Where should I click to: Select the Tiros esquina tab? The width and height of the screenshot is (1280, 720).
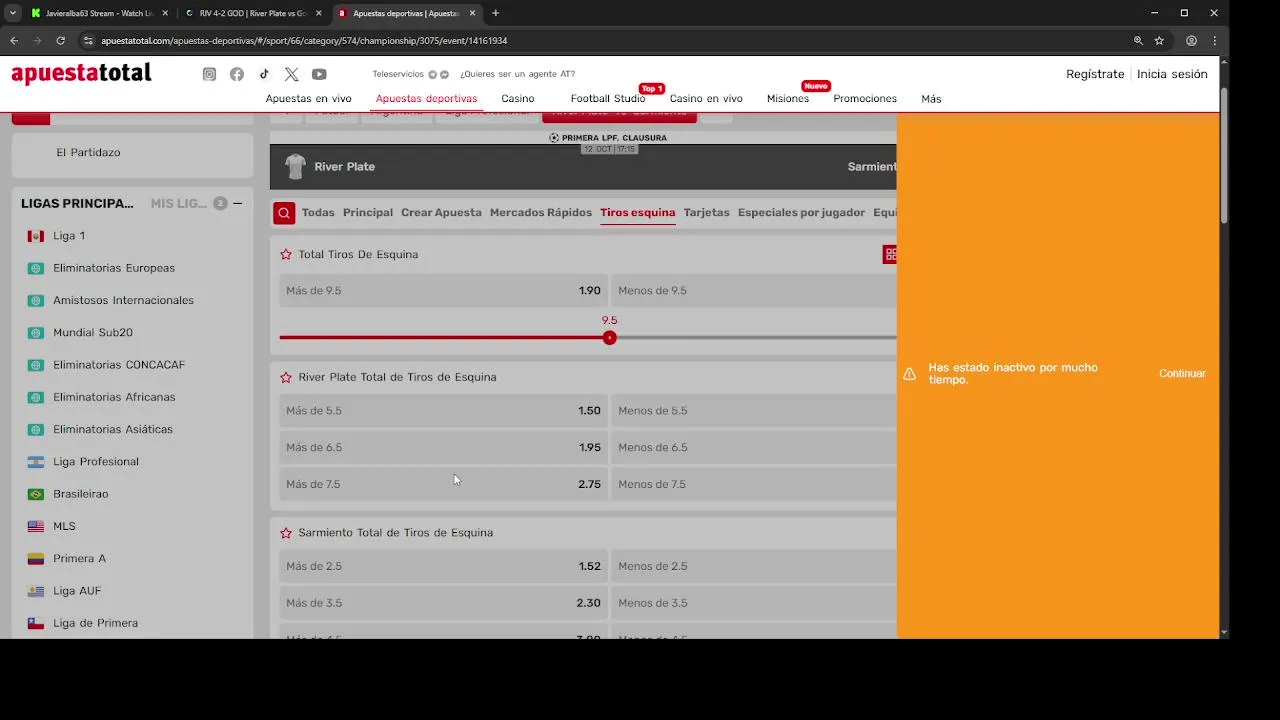point(638,212)
